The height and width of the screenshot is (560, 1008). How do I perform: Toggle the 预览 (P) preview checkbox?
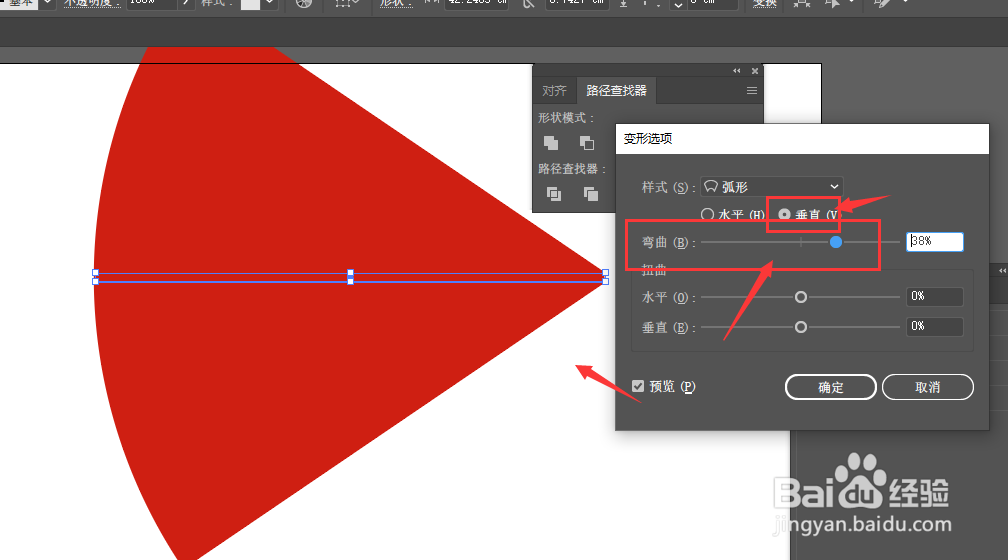click(x=638, y=386)
